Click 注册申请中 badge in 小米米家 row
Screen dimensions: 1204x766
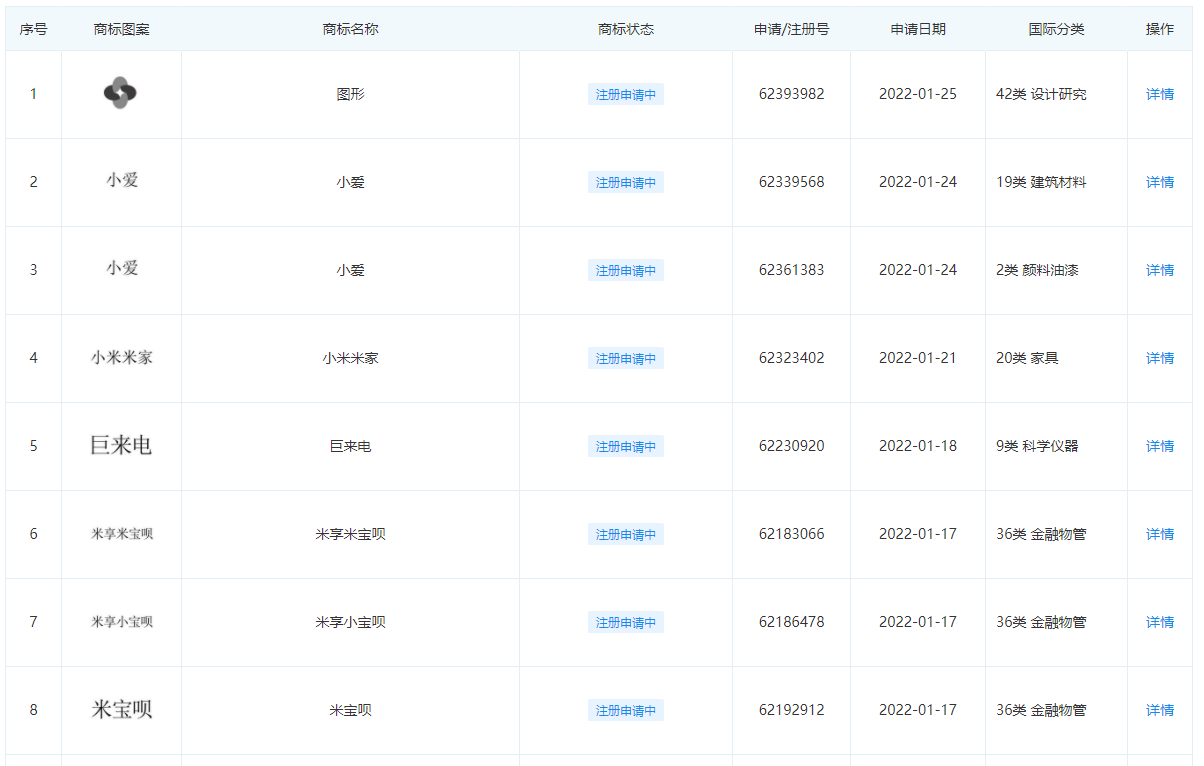(x=626, y=359)
